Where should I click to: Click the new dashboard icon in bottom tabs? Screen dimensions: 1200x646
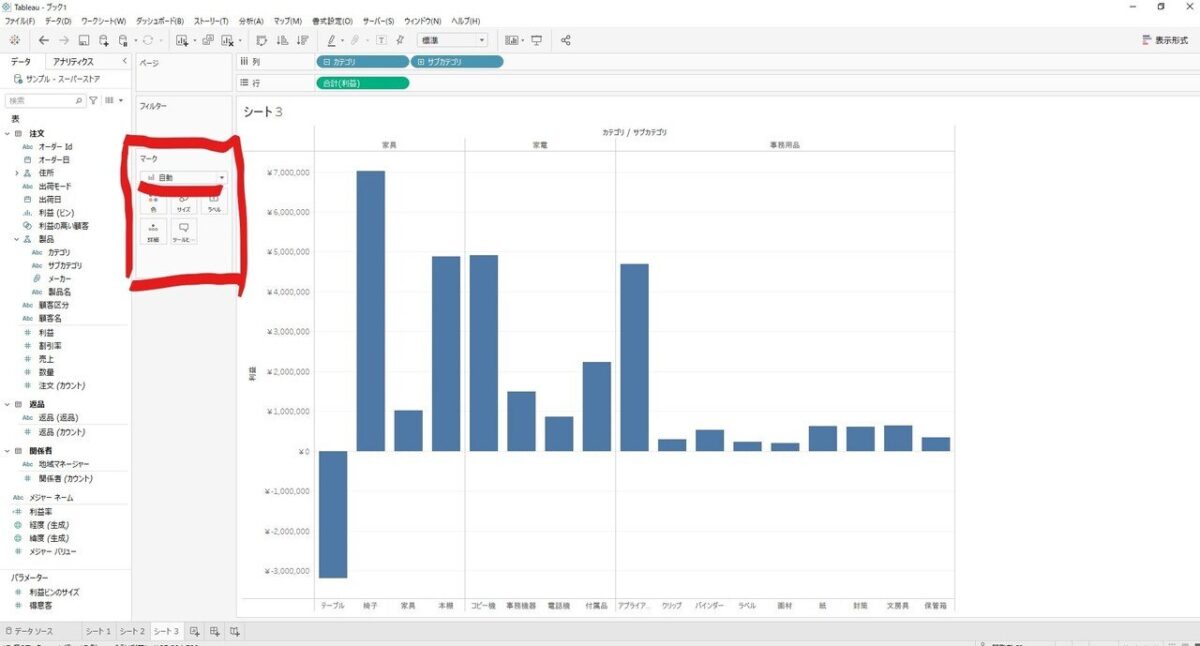pyautogui.click(x=214, y=632)
